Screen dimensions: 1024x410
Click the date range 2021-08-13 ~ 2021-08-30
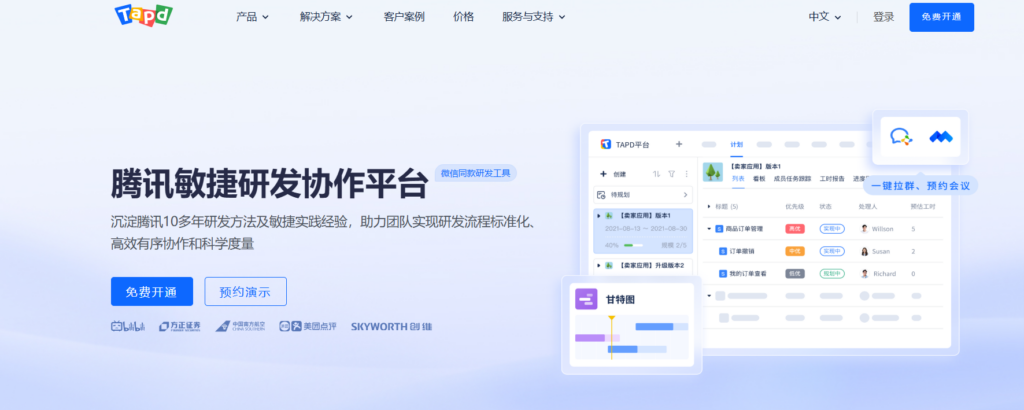tap(646, 229)
